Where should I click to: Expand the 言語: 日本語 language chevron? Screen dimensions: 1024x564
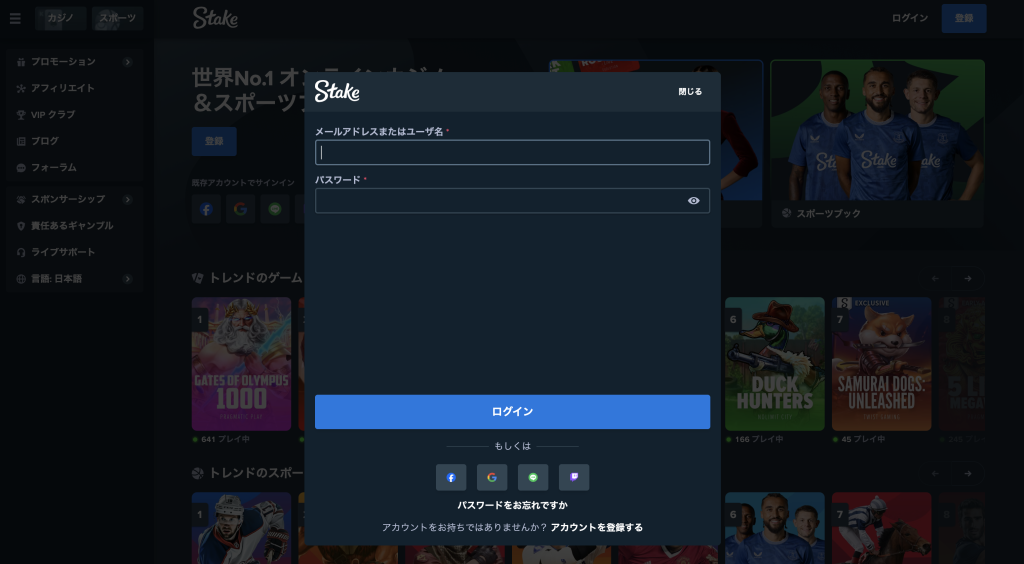[127, 279]
